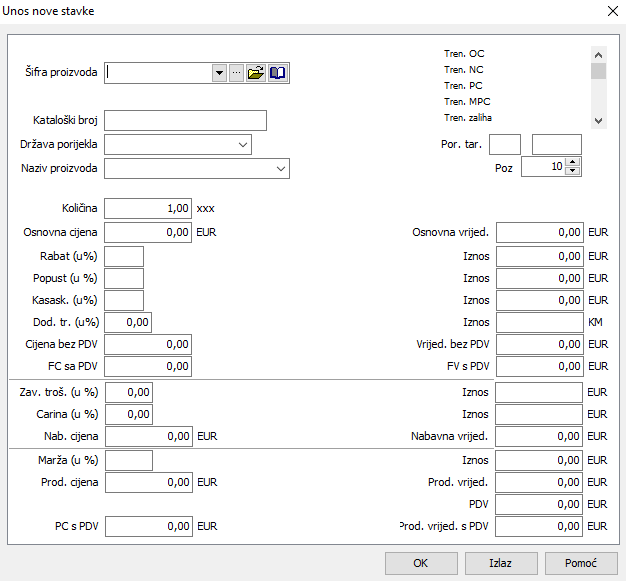Expand the Država porijekla dropdown

click(243, 145)
